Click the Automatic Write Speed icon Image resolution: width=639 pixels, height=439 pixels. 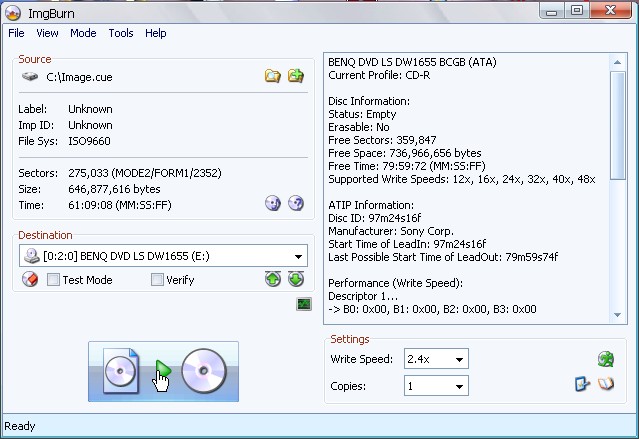pos(606,359)
